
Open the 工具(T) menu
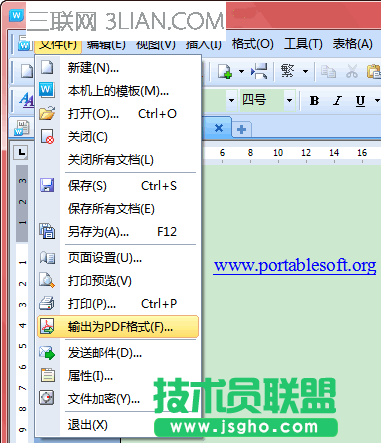pos(303,44)
